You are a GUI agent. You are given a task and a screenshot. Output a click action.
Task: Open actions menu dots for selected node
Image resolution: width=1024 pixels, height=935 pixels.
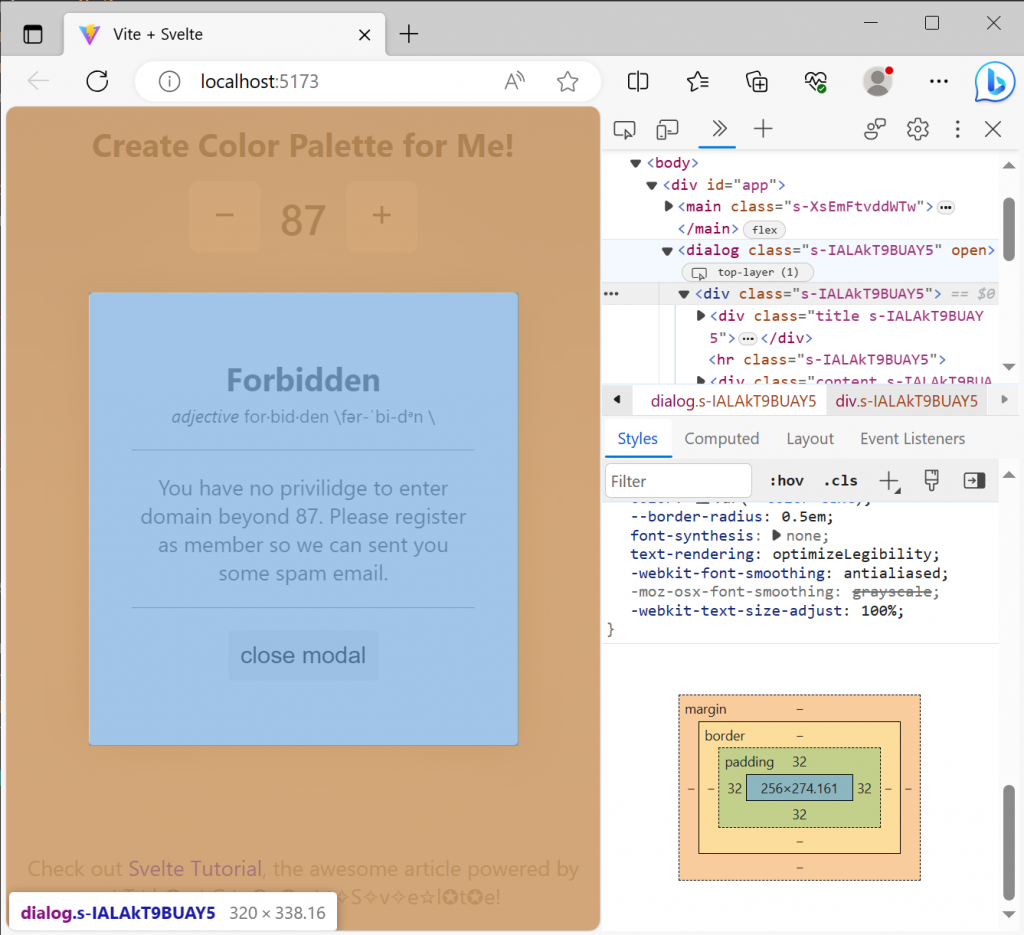pos(611,294)
